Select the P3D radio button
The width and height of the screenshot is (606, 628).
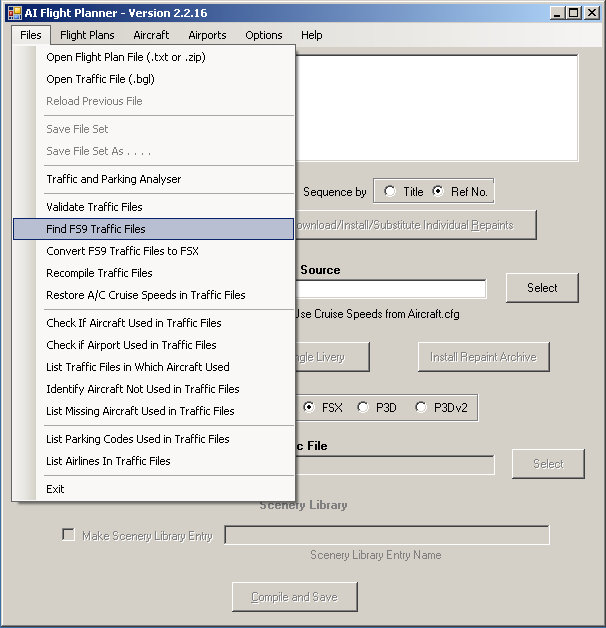[363, 407]
